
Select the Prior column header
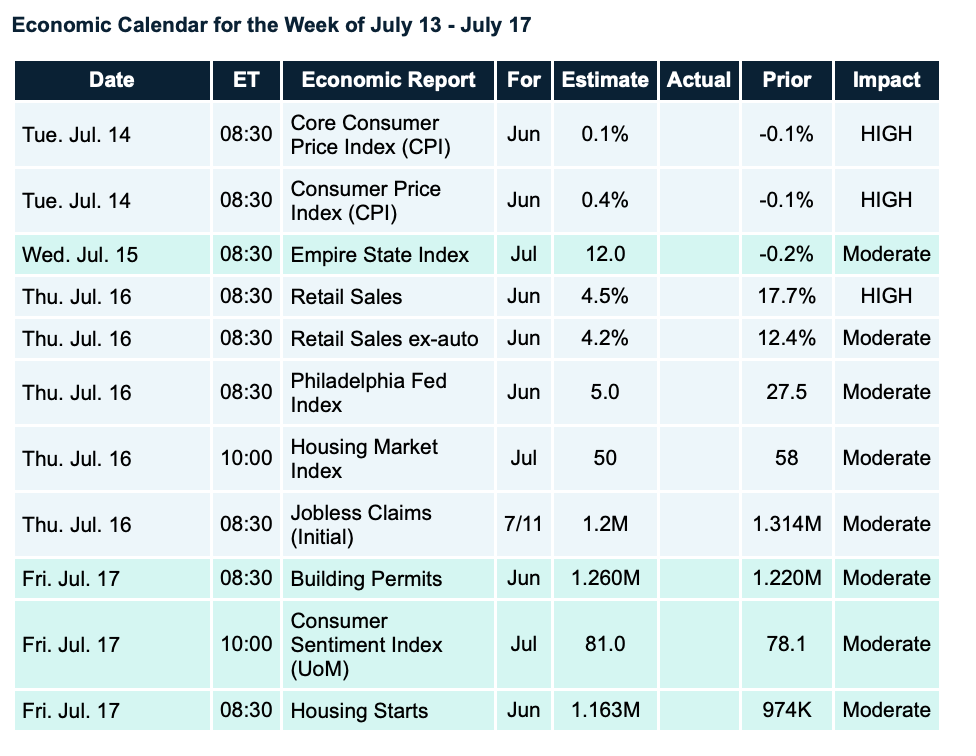(786, 80)
